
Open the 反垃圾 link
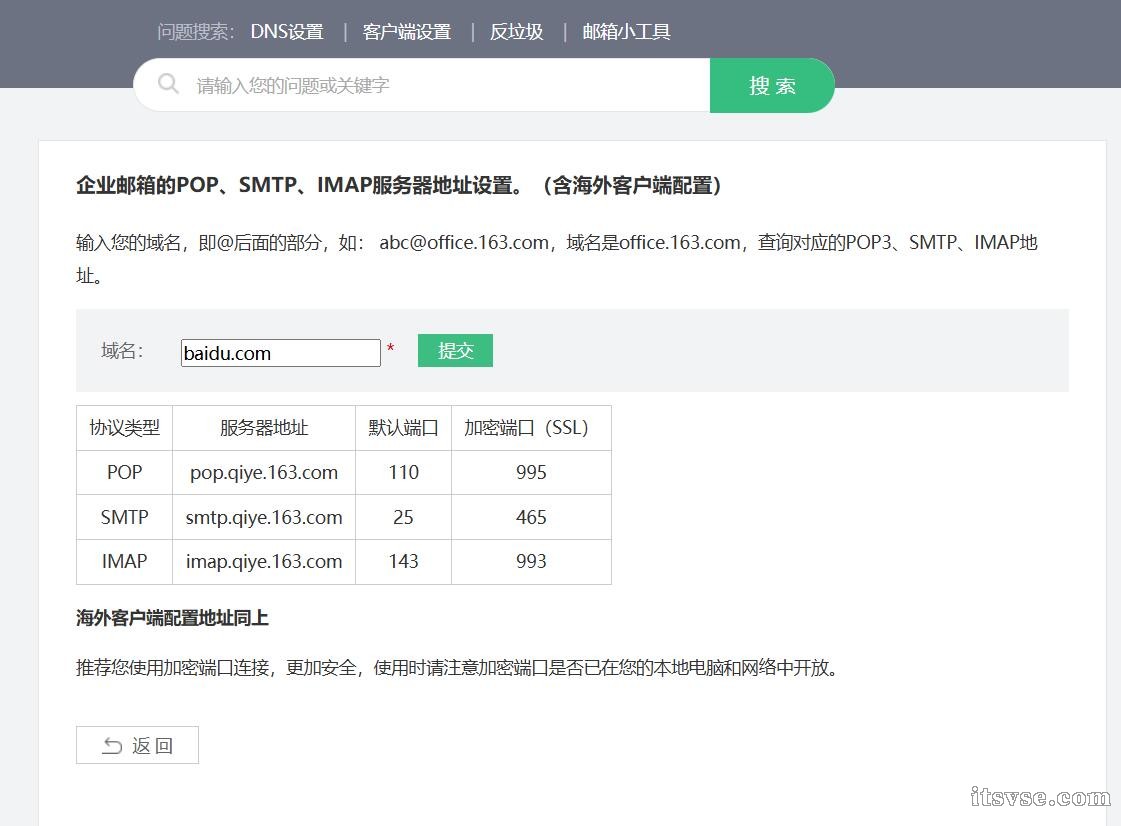[516, 31]
